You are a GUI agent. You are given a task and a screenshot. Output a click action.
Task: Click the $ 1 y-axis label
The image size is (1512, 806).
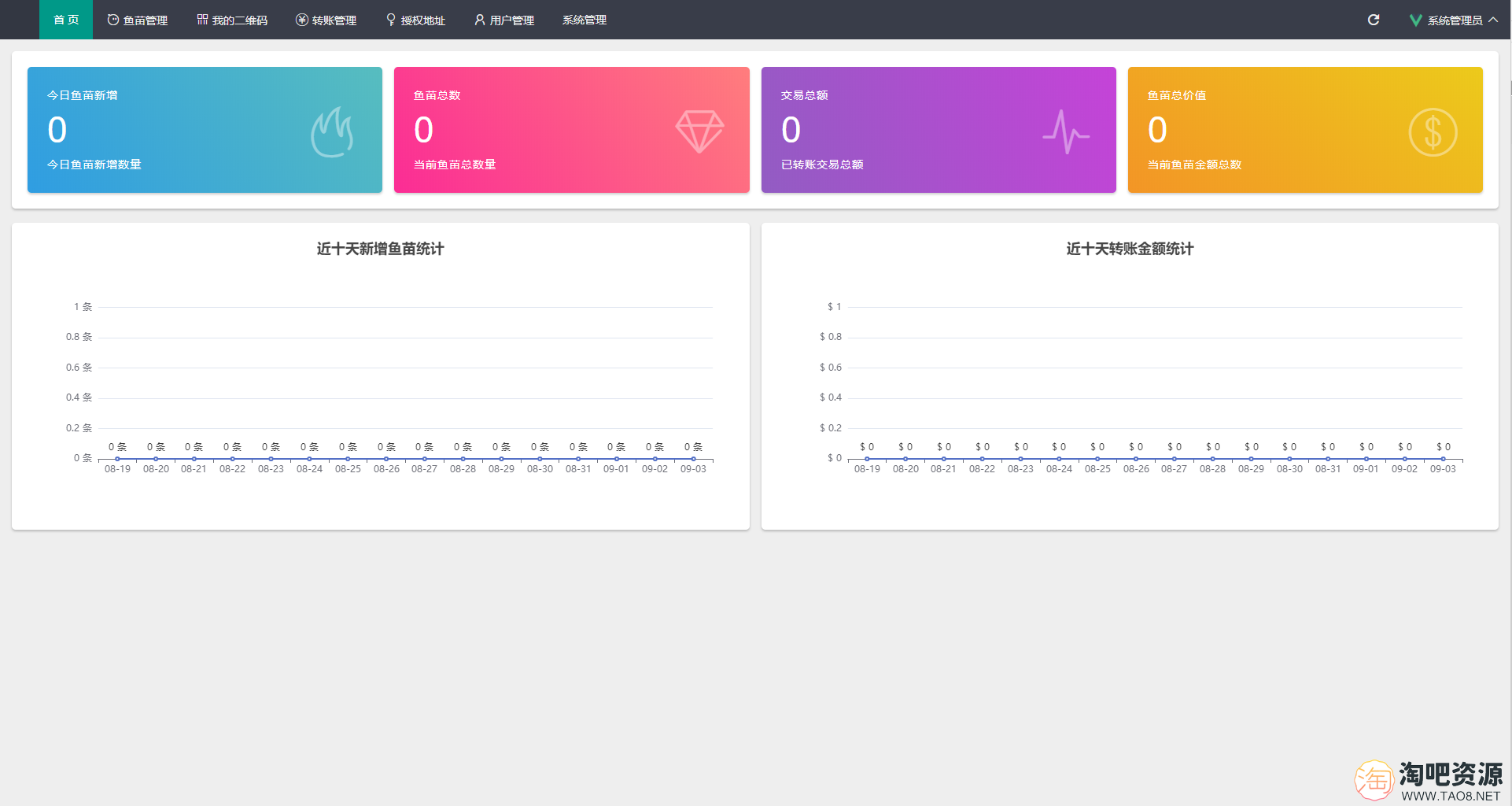click(x=834, y=307)
